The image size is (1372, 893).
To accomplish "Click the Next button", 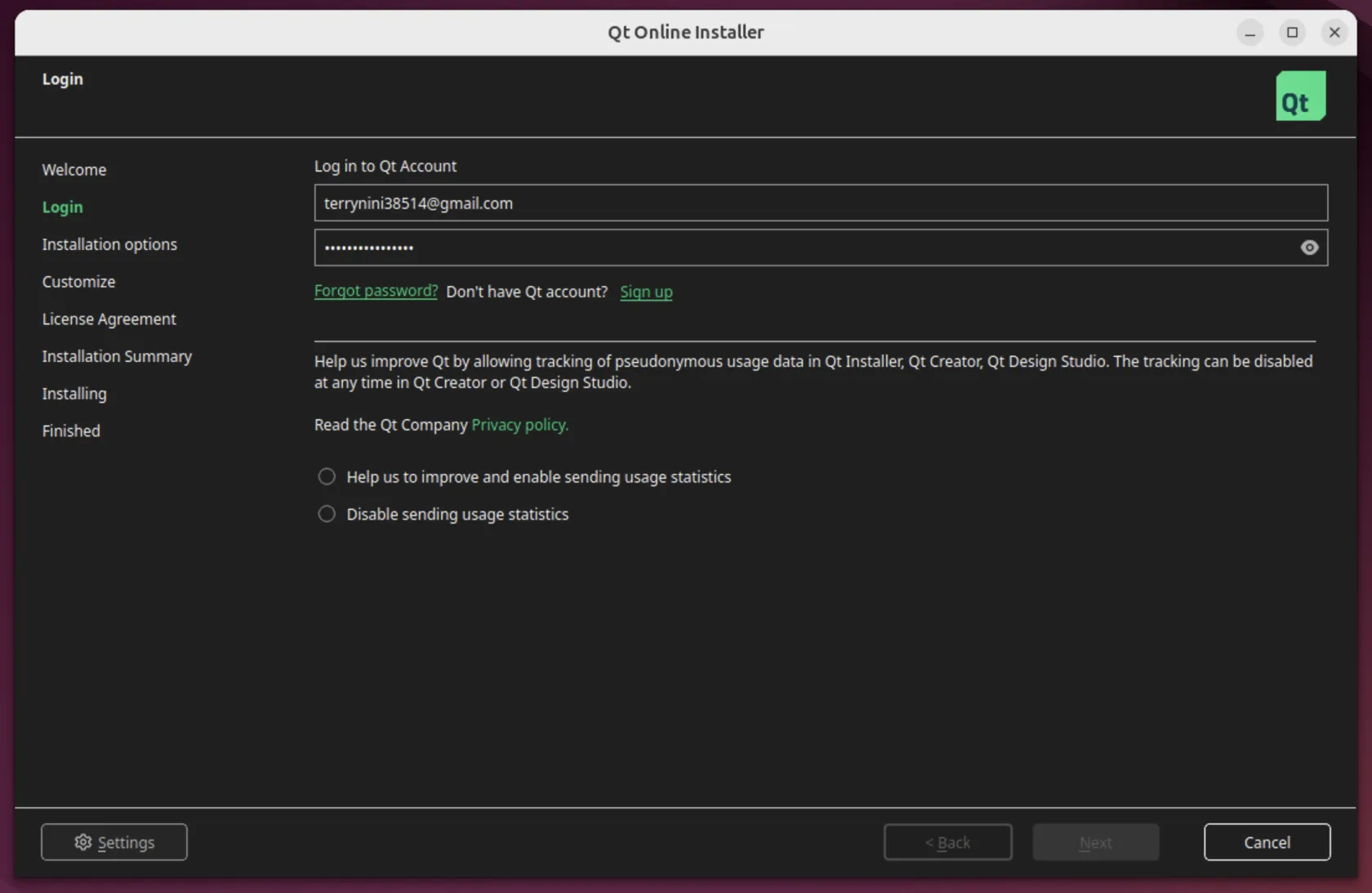I will tap(1095, 842).
